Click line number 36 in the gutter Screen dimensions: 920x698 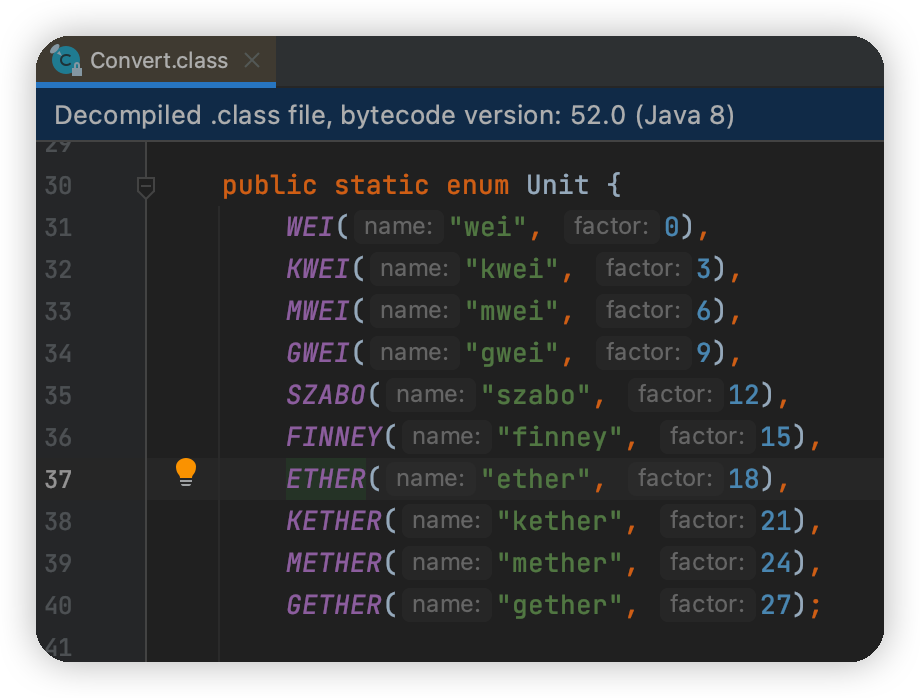[x=58, y=438]
